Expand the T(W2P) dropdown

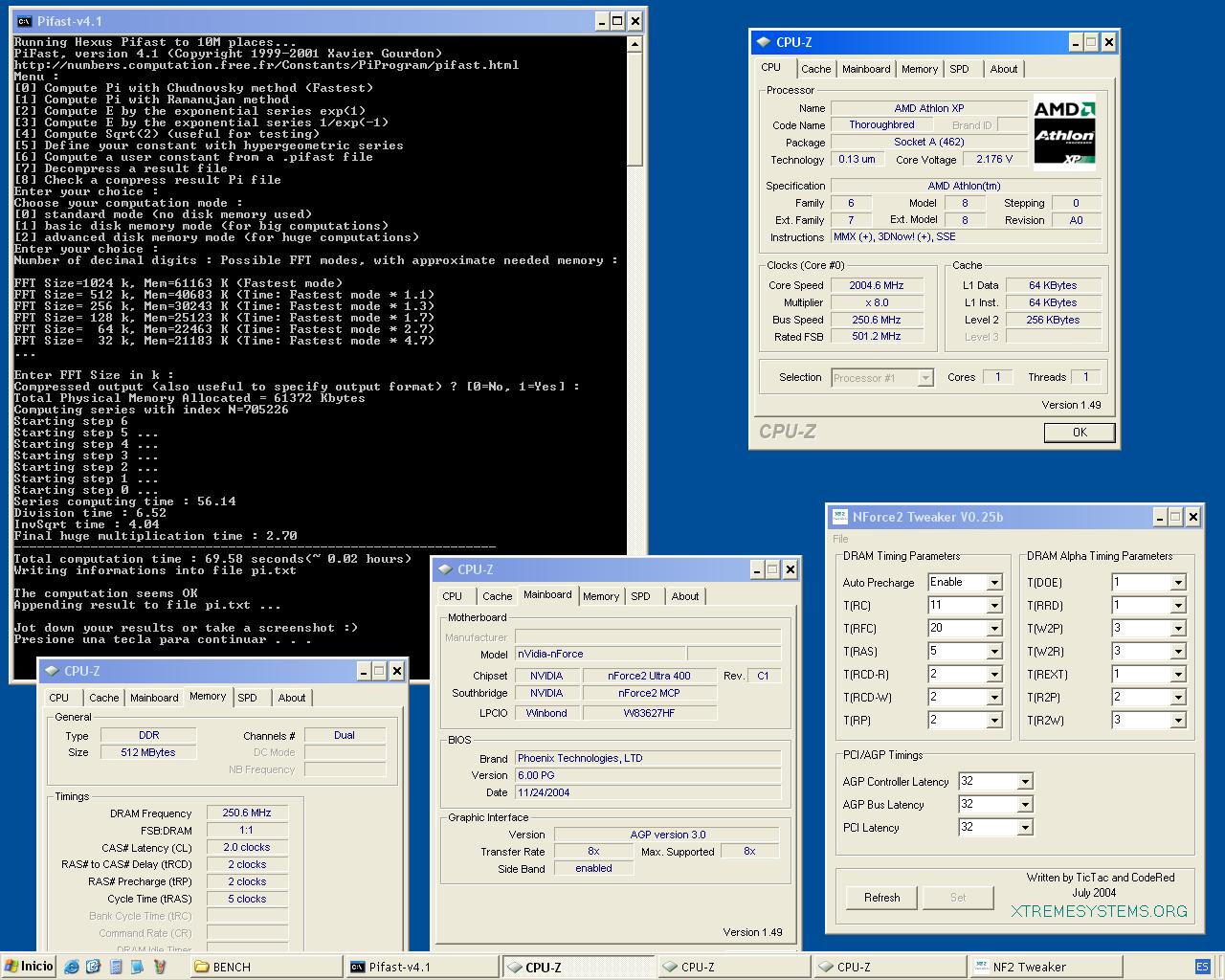pos(1178,629)
